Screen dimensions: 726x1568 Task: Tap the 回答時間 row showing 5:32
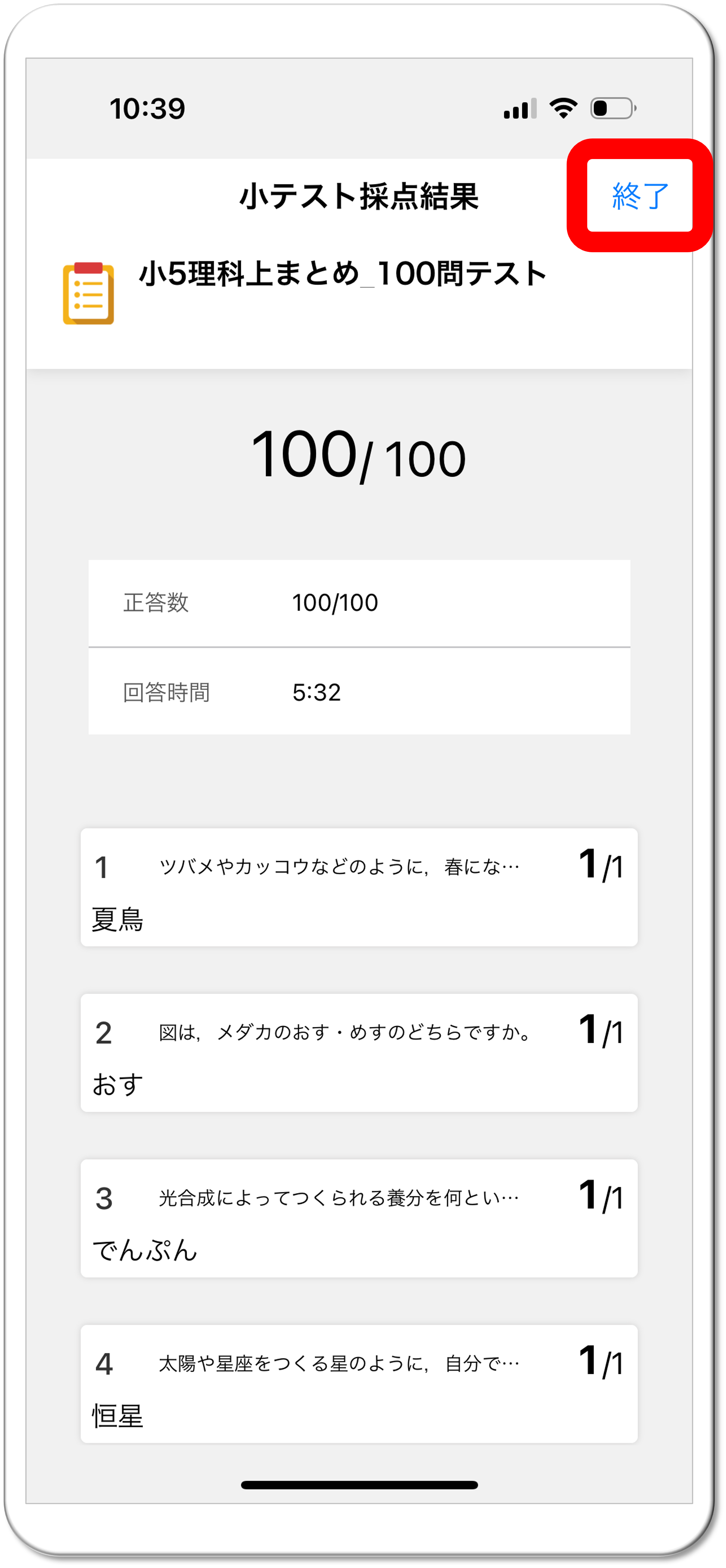tap(359, 692)
